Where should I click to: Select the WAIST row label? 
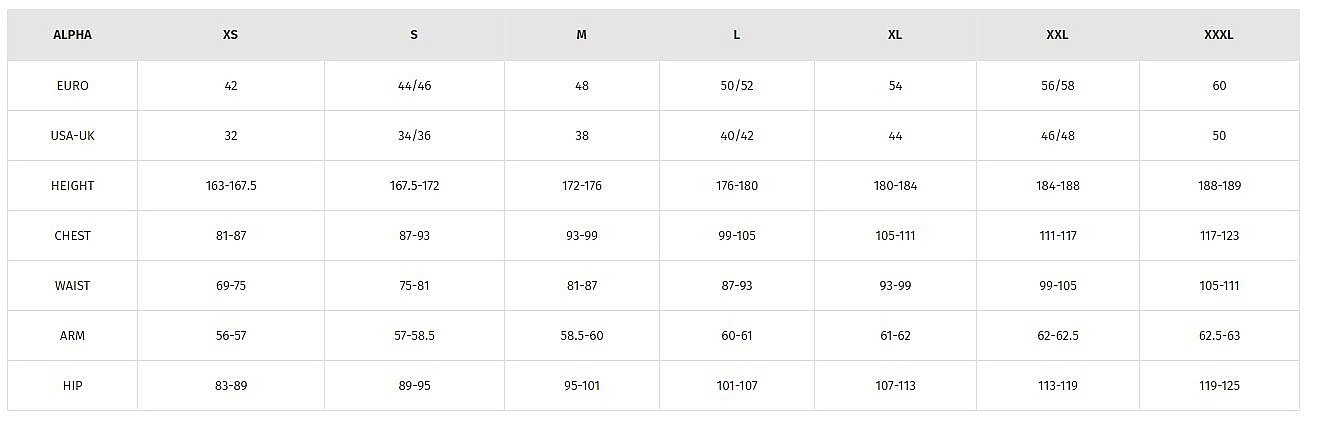click(x=72, y=286)
